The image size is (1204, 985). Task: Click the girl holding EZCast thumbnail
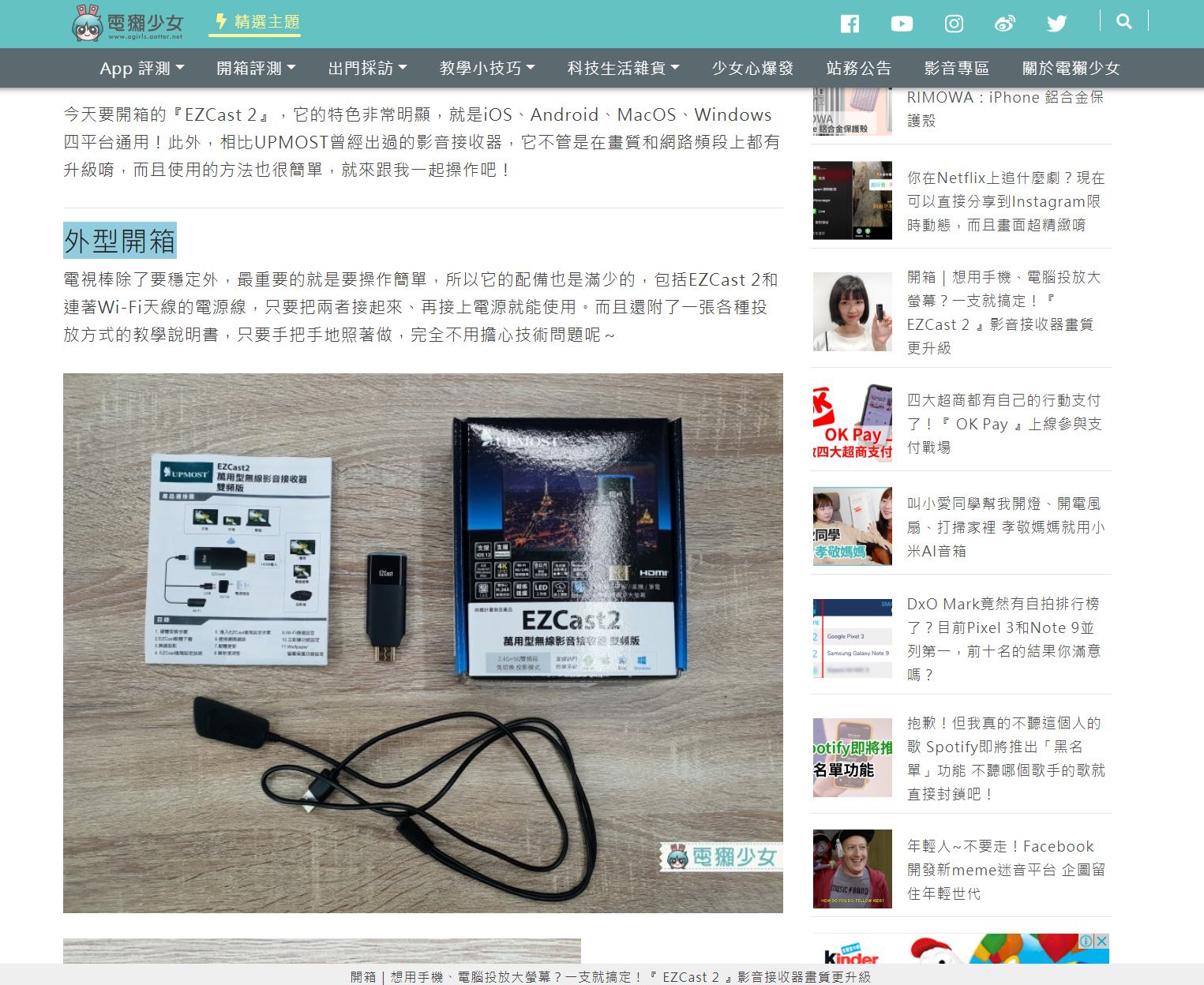point(853,312)
